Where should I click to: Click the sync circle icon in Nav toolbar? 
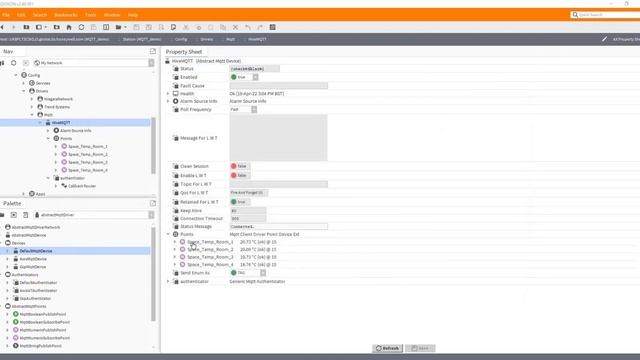(13, 63)
